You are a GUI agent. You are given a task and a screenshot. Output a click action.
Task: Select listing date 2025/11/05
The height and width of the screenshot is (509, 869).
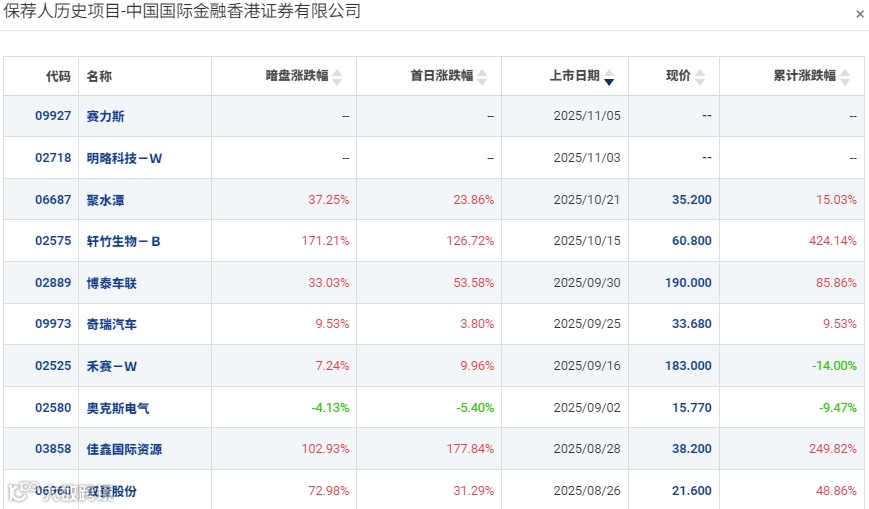click(587, 116)
